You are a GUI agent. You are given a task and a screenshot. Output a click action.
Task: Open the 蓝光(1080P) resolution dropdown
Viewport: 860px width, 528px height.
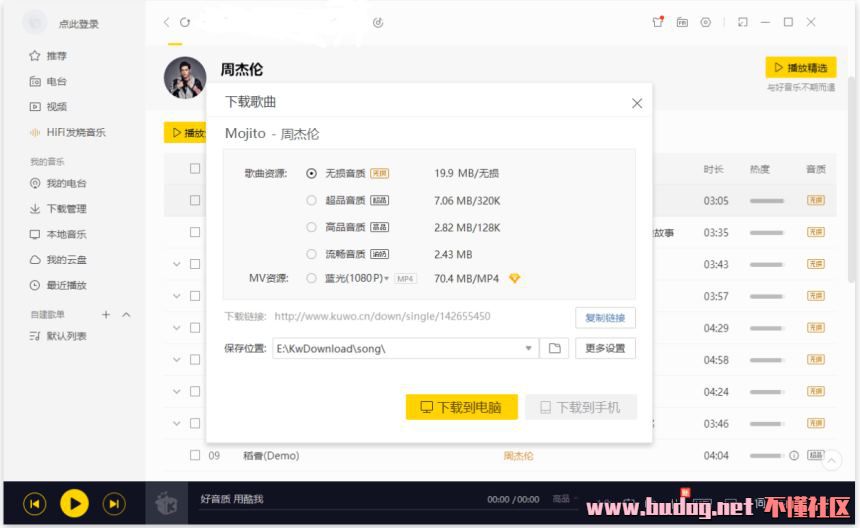pos(387,279)
